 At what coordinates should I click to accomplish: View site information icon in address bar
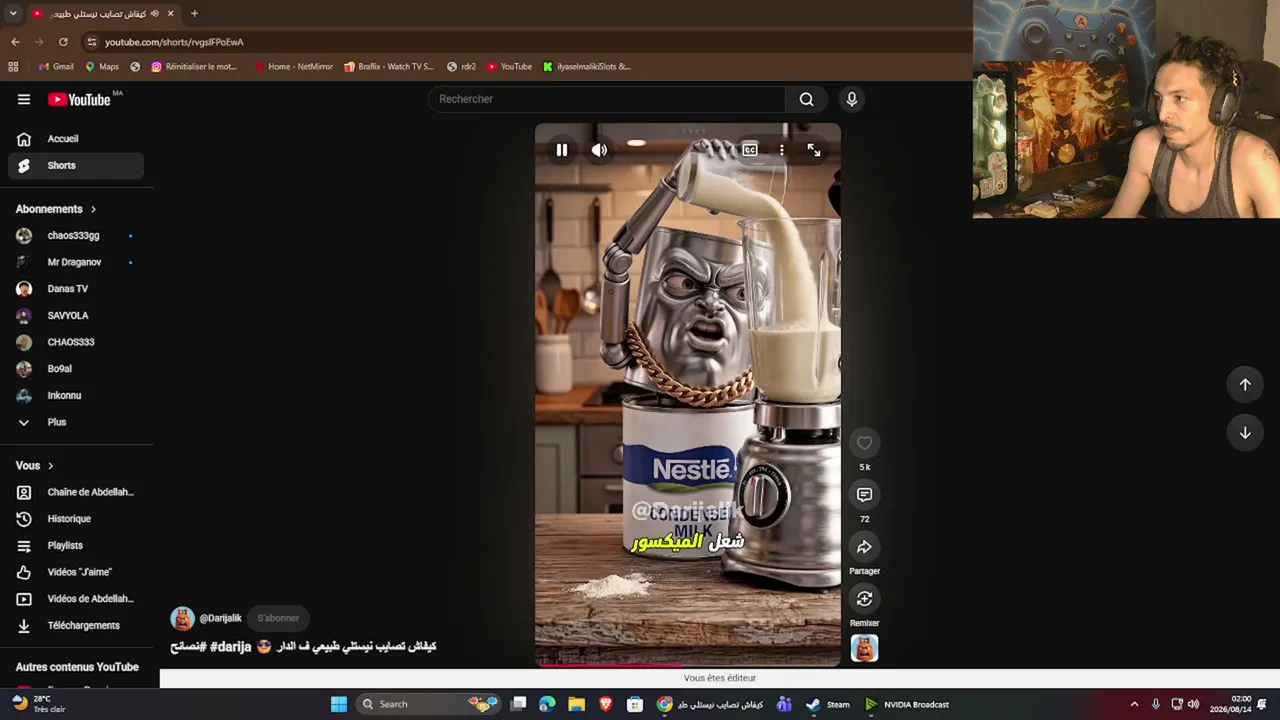click(92, 42)
